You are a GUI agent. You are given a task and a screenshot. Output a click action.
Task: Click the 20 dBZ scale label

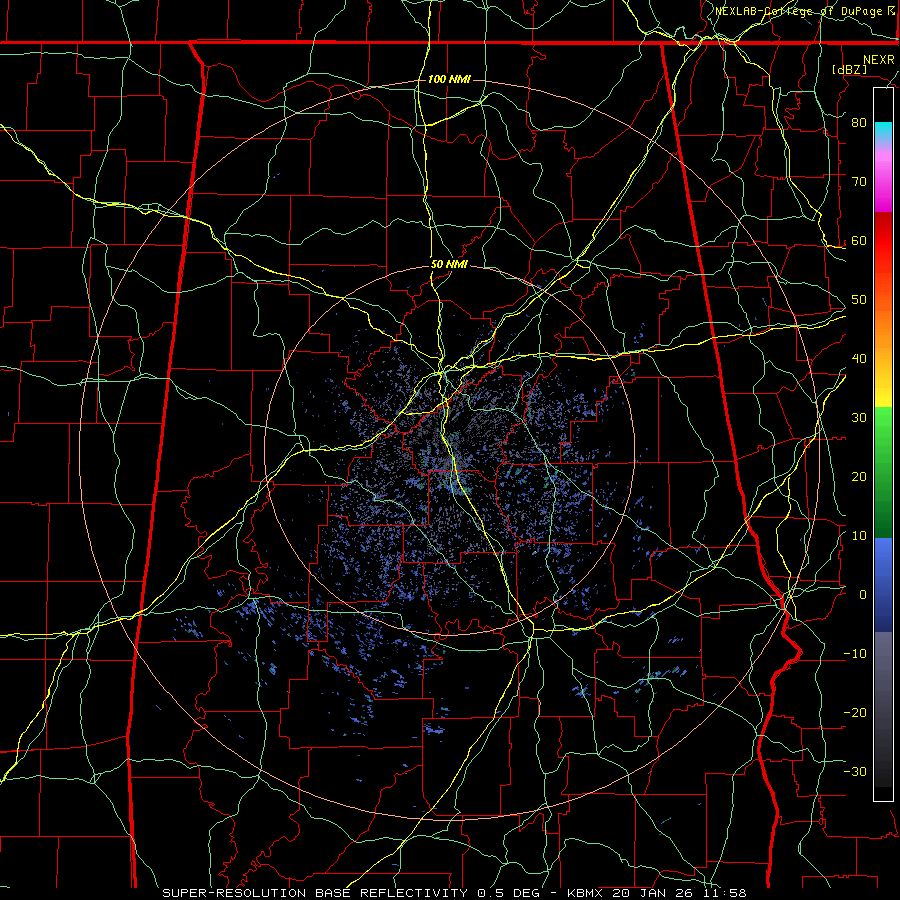859,476
